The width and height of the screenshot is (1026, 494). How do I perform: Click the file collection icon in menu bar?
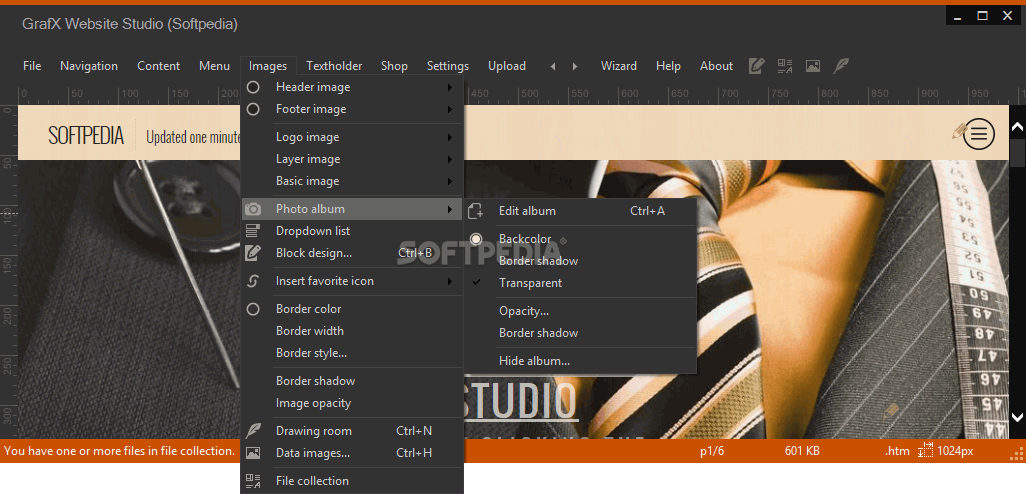click(x=785, y=65)
